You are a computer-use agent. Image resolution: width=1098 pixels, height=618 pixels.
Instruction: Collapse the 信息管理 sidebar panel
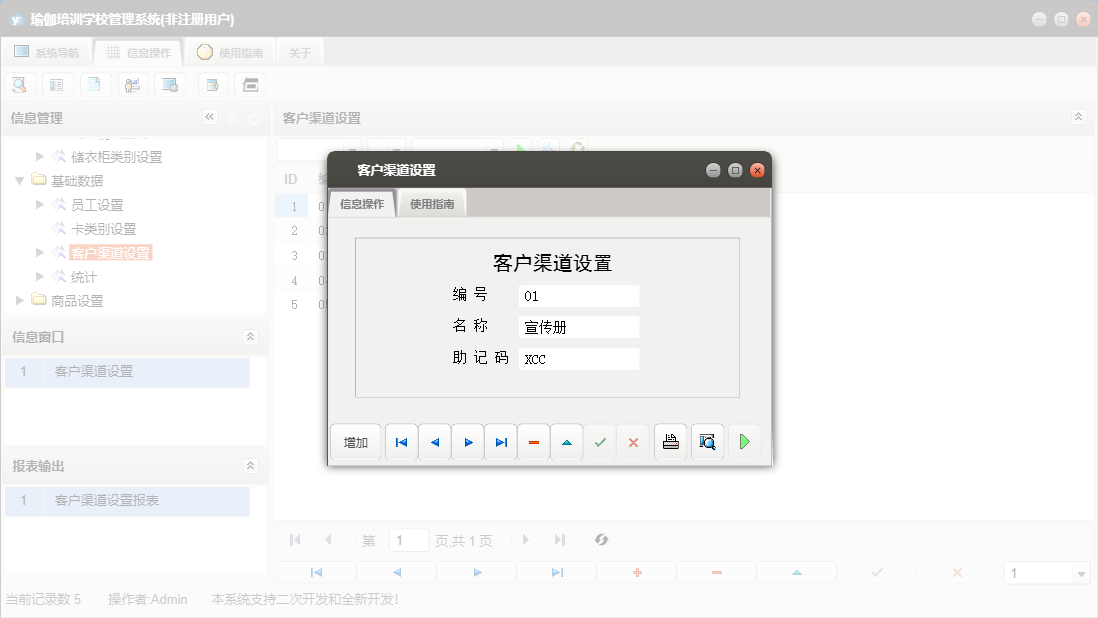[210, 117]
